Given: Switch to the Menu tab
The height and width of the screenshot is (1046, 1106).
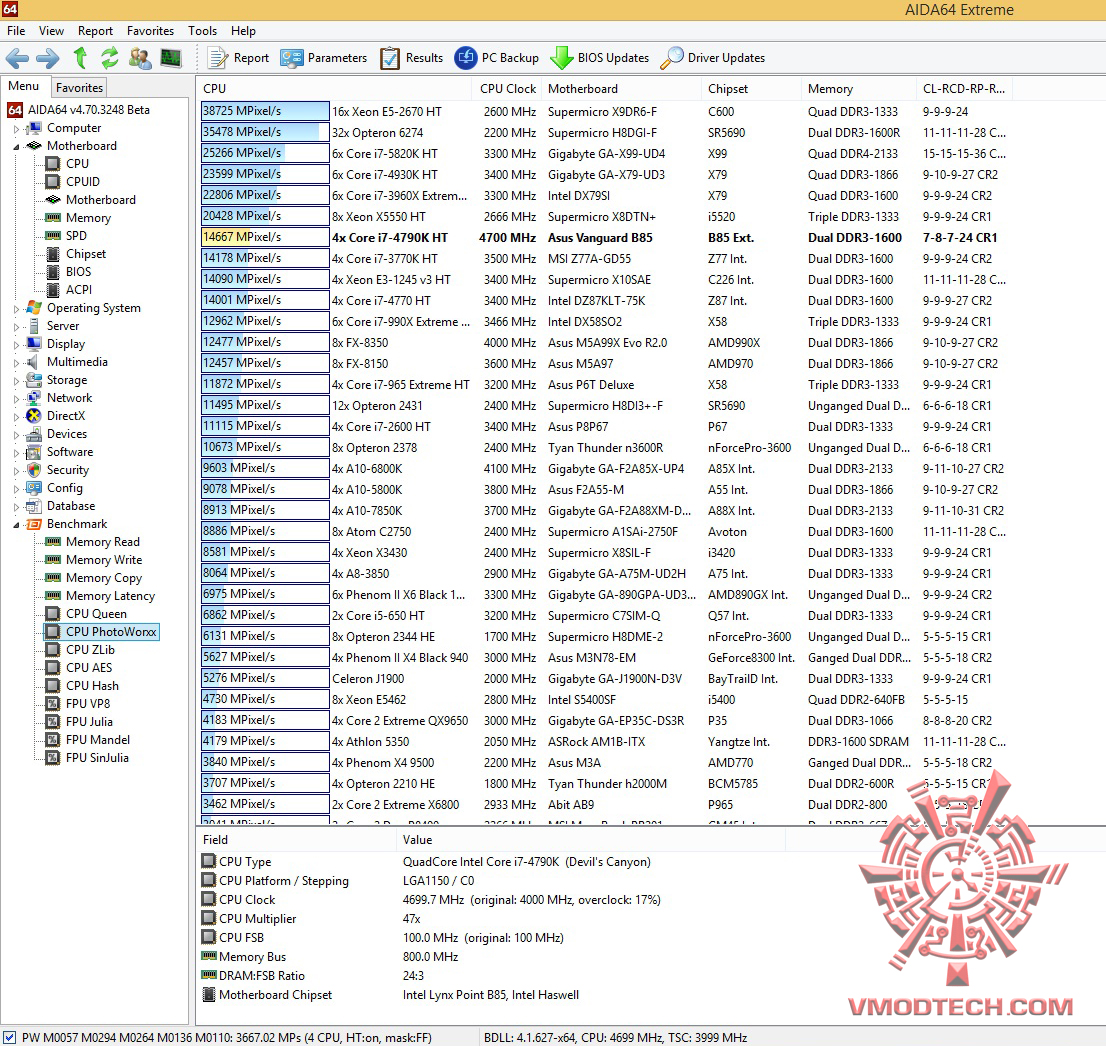Looking at the screenshot, I should 24,86.
